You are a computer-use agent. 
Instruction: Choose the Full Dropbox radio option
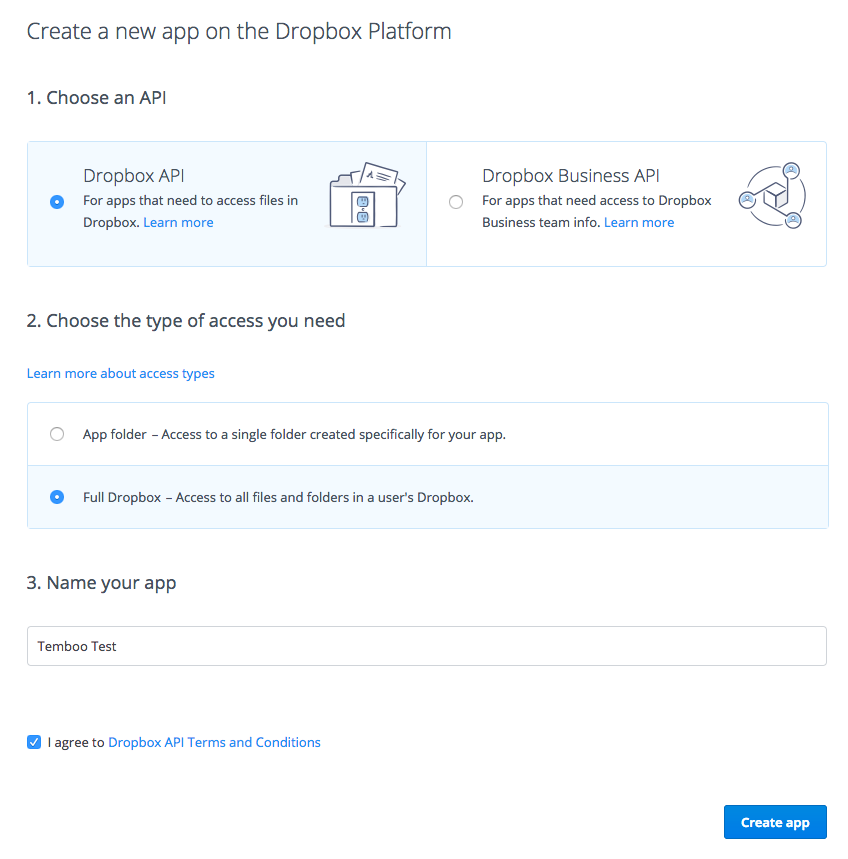pyautogui.click(x=57, y=497)
